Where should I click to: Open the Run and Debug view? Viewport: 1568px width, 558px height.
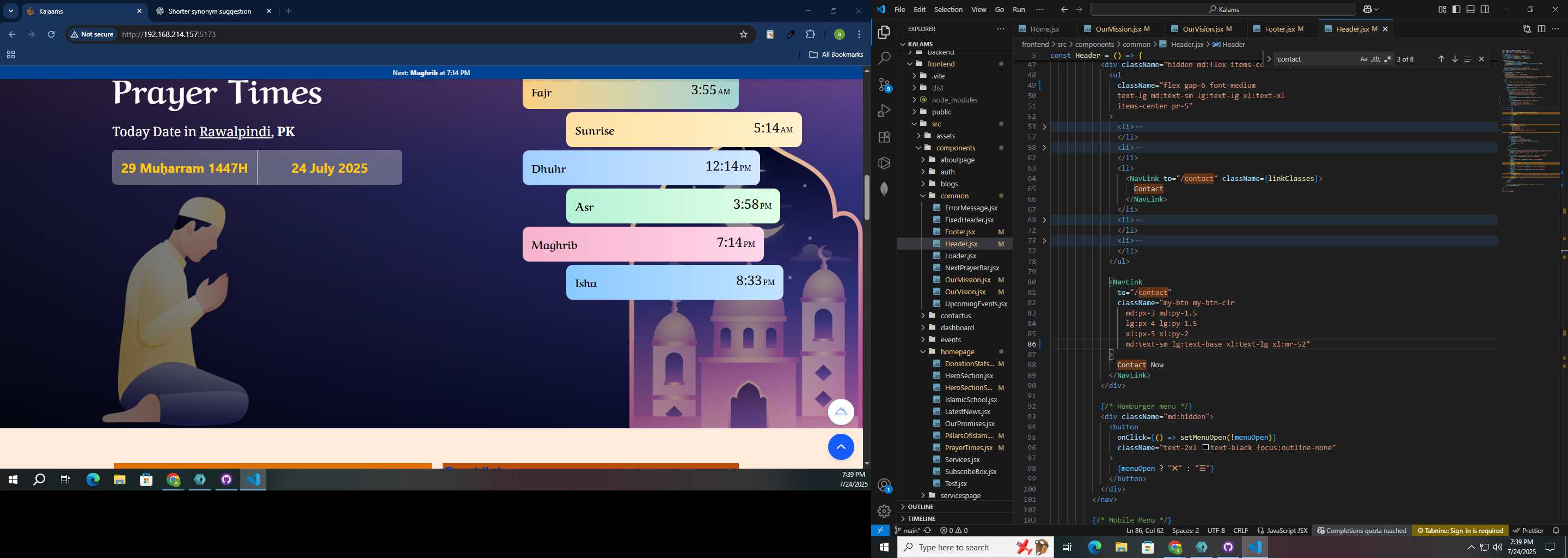pos(884,111)
